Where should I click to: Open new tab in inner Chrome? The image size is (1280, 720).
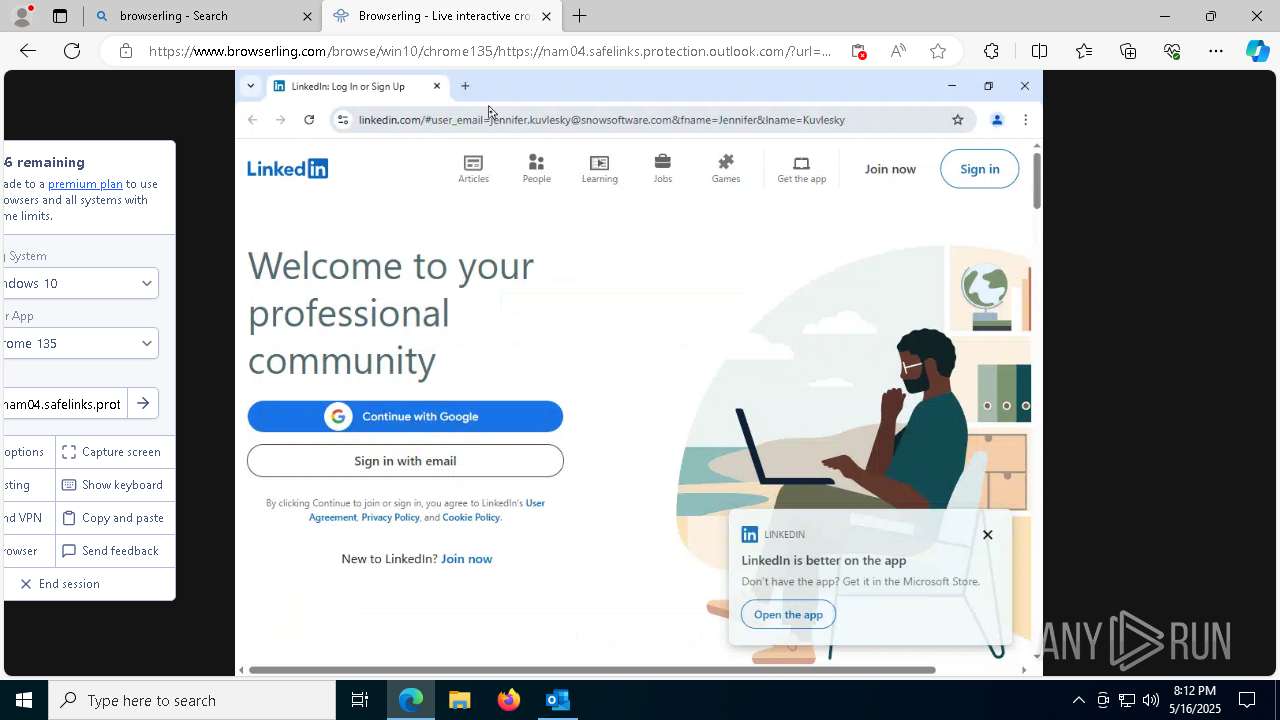465,86
